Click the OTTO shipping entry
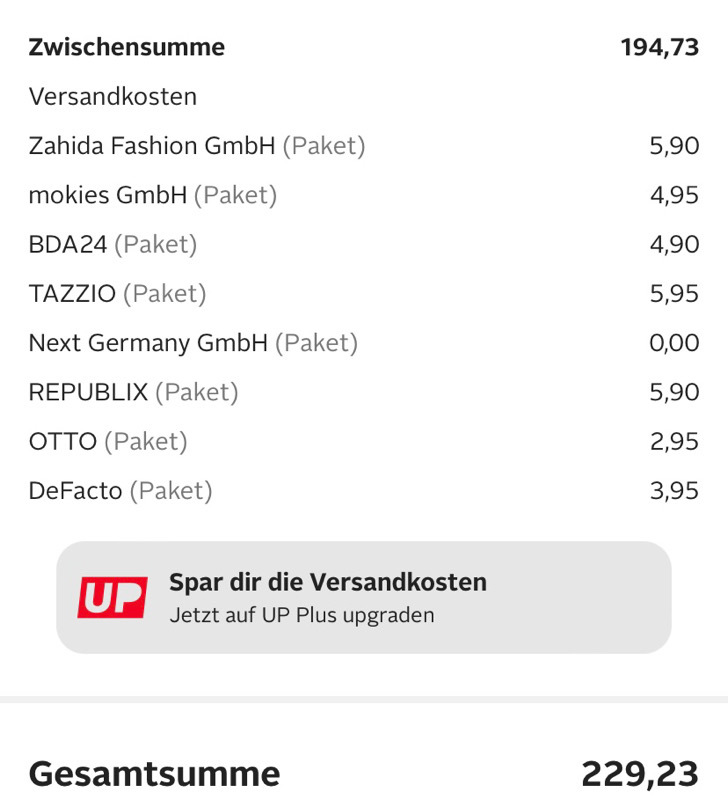 (364, 441)
